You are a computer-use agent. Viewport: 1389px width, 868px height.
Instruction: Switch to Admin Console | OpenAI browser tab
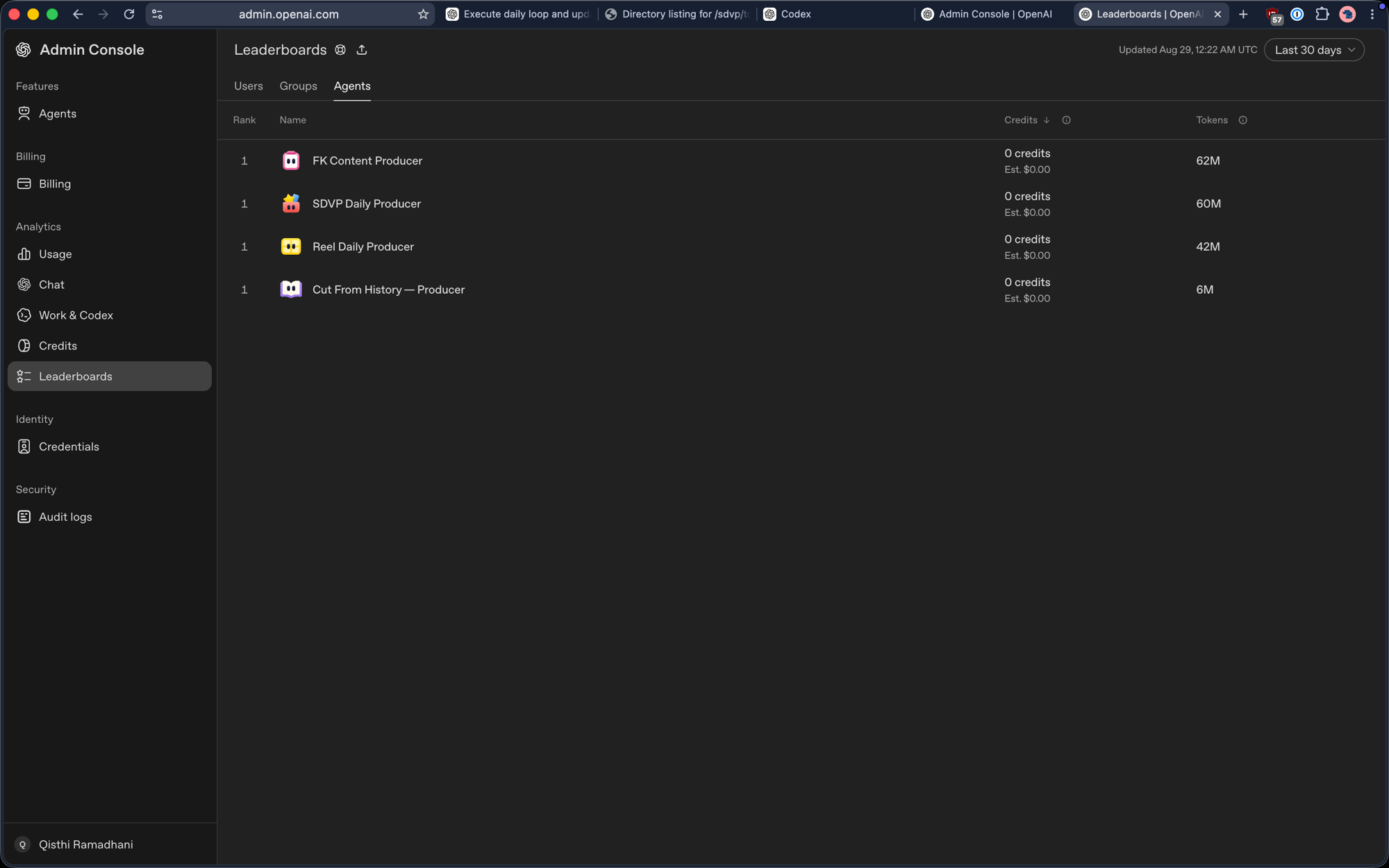coord(995,14)
